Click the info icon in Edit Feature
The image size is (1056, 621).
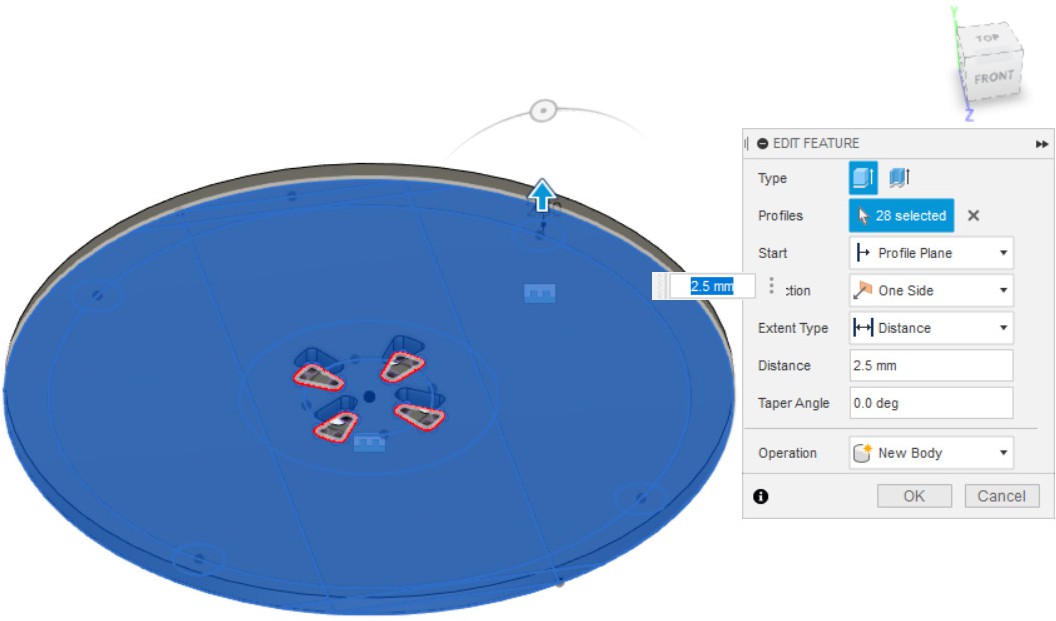point(761,496)
